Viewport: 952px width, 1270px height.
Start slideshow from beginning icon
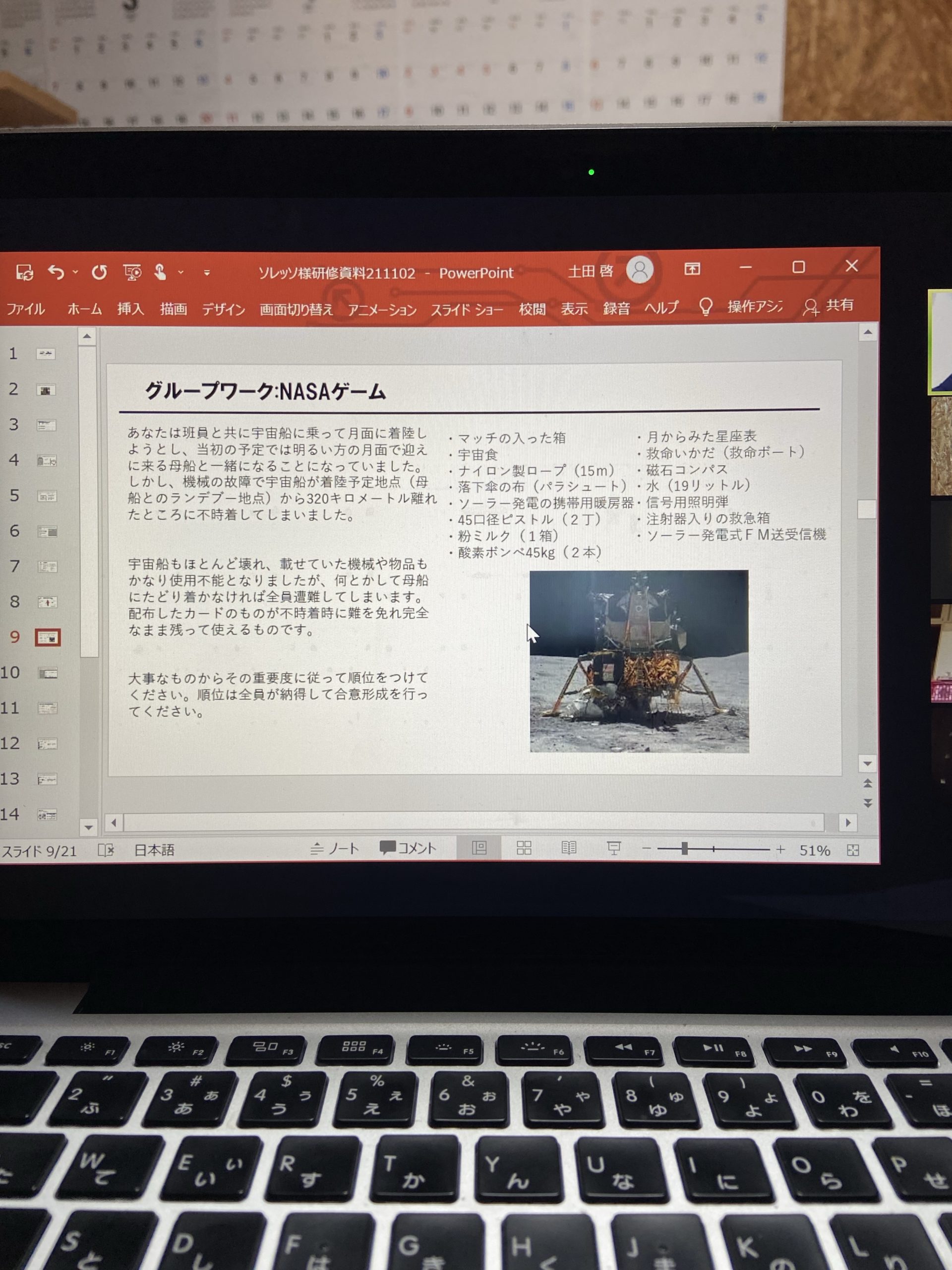pyautogui.click(x=132, y=272)
